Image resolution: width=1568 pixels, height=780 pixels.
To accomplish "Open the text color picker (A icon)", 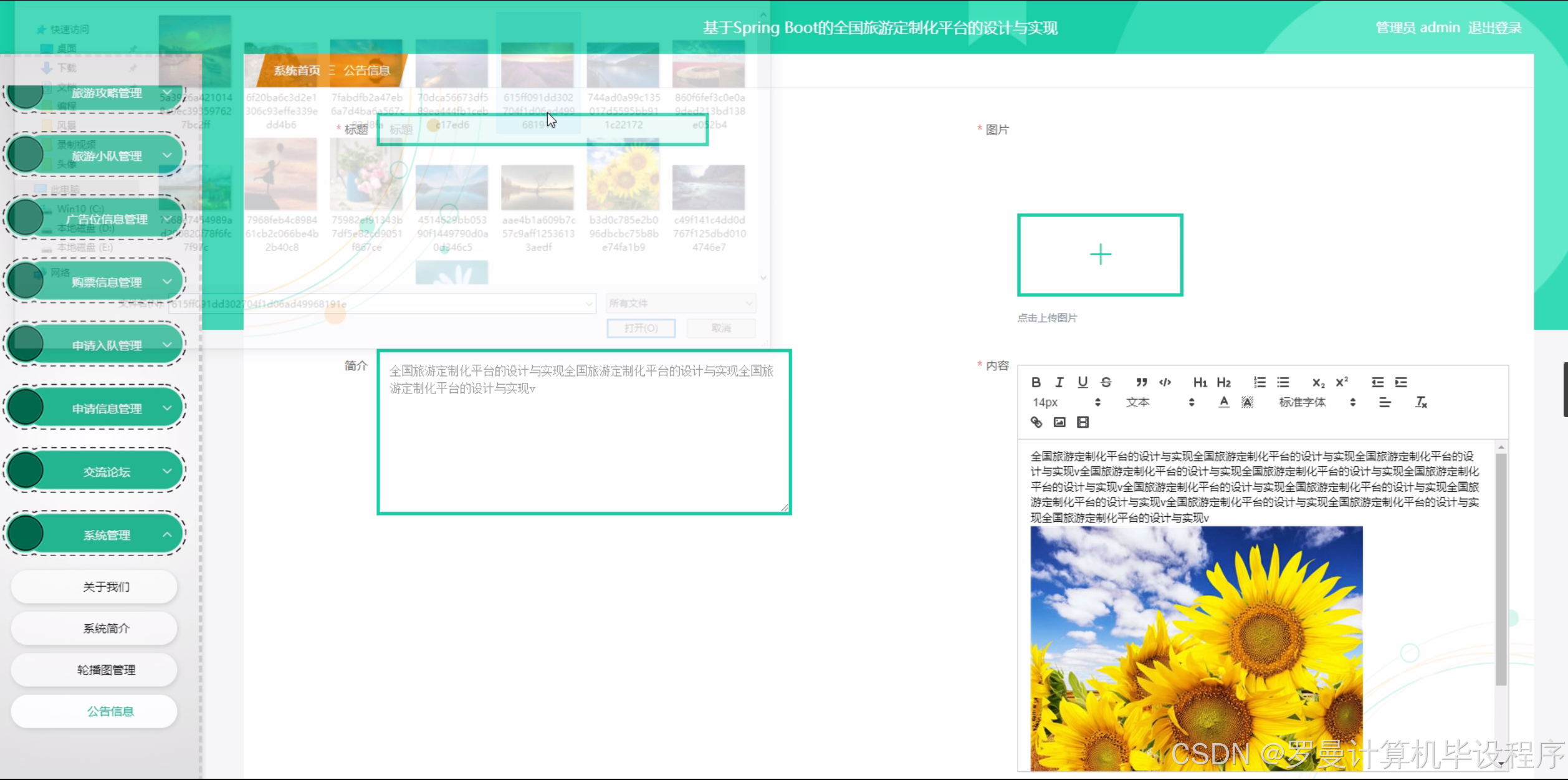I will [1224, 402].
